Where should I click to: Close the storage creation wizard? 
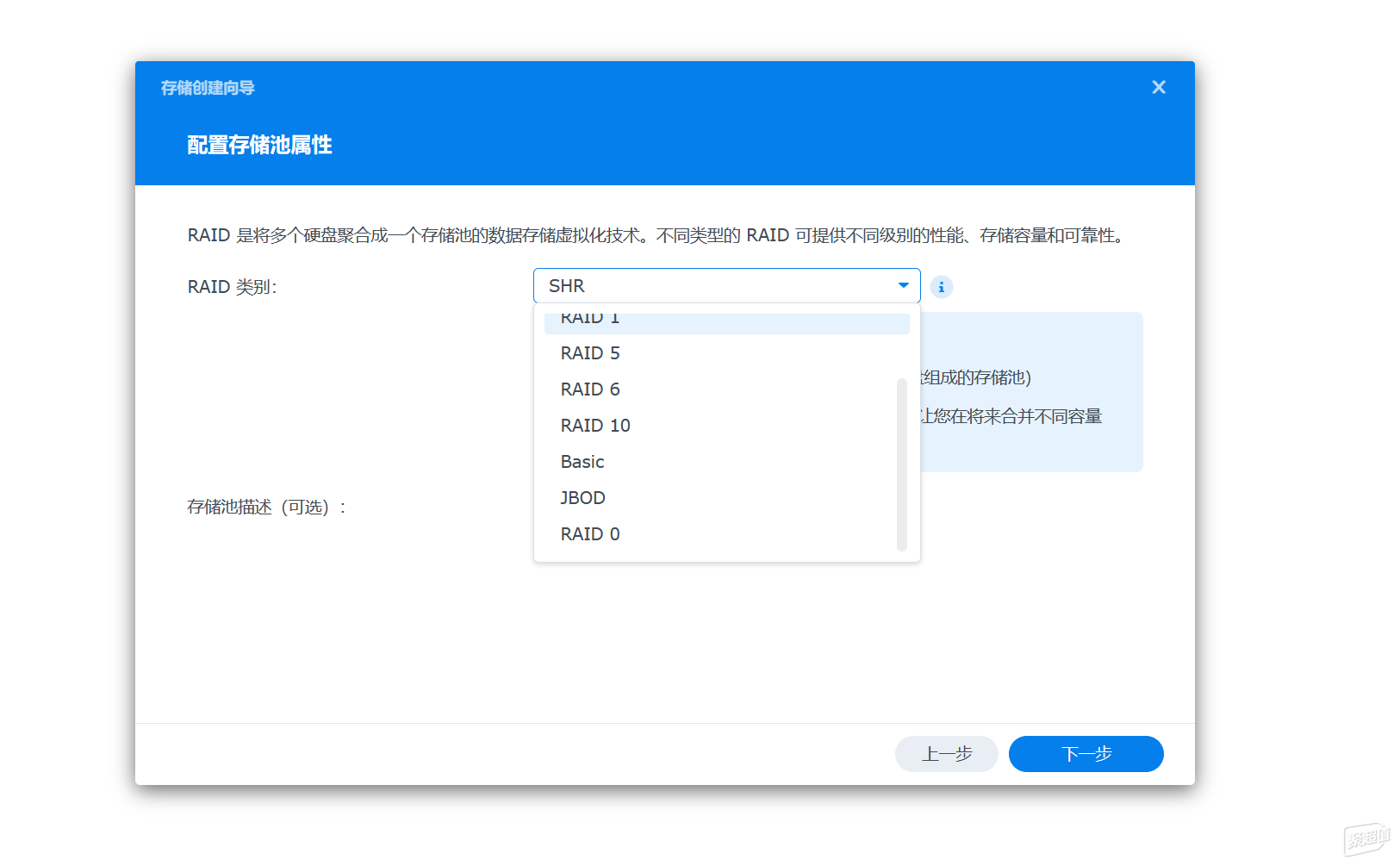[1159, 87]
